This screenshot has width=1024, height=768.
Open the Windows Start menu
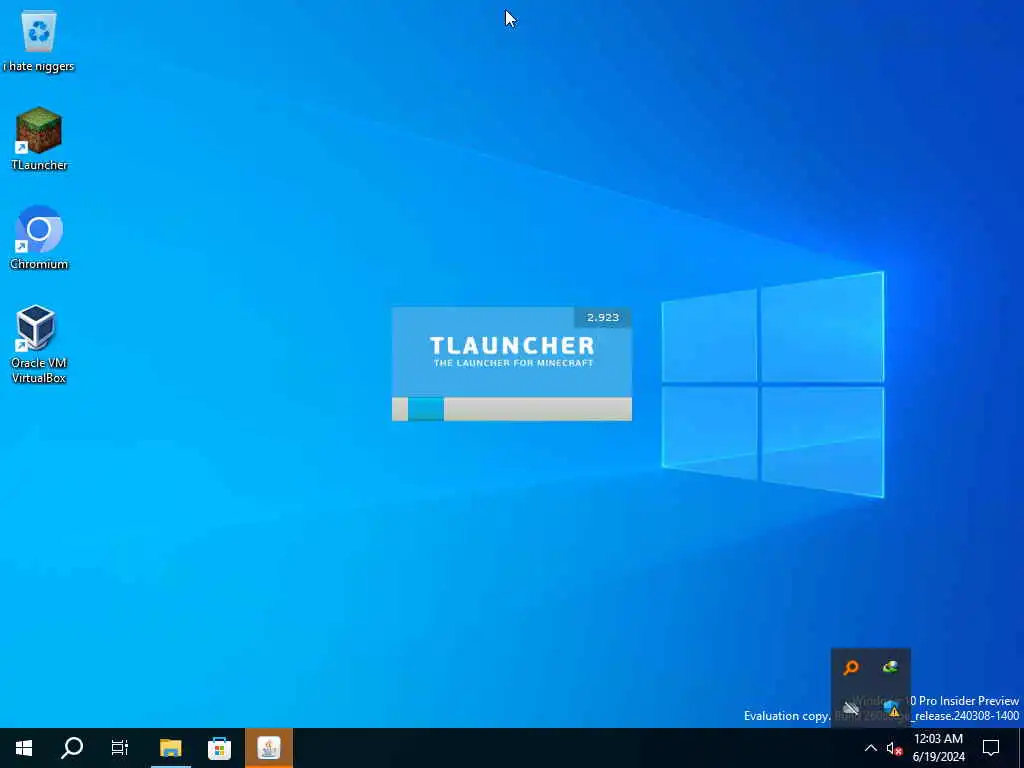[x=24, y=748]
